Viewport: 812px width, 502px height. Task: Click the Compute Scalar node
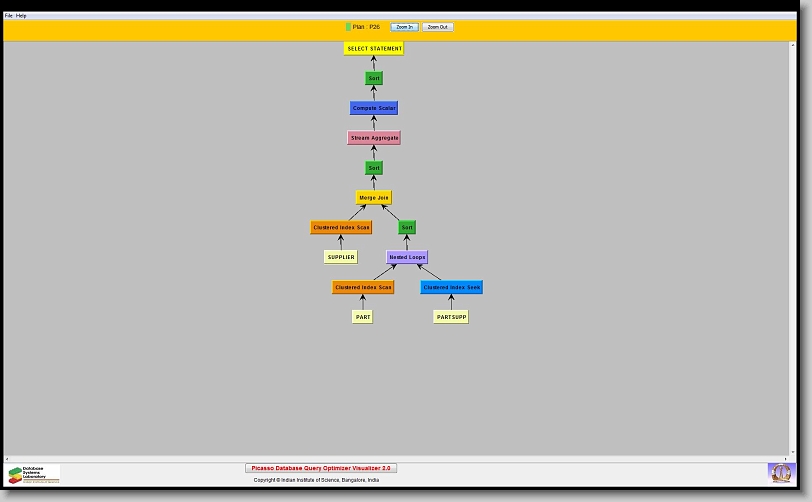coord(374,108)
